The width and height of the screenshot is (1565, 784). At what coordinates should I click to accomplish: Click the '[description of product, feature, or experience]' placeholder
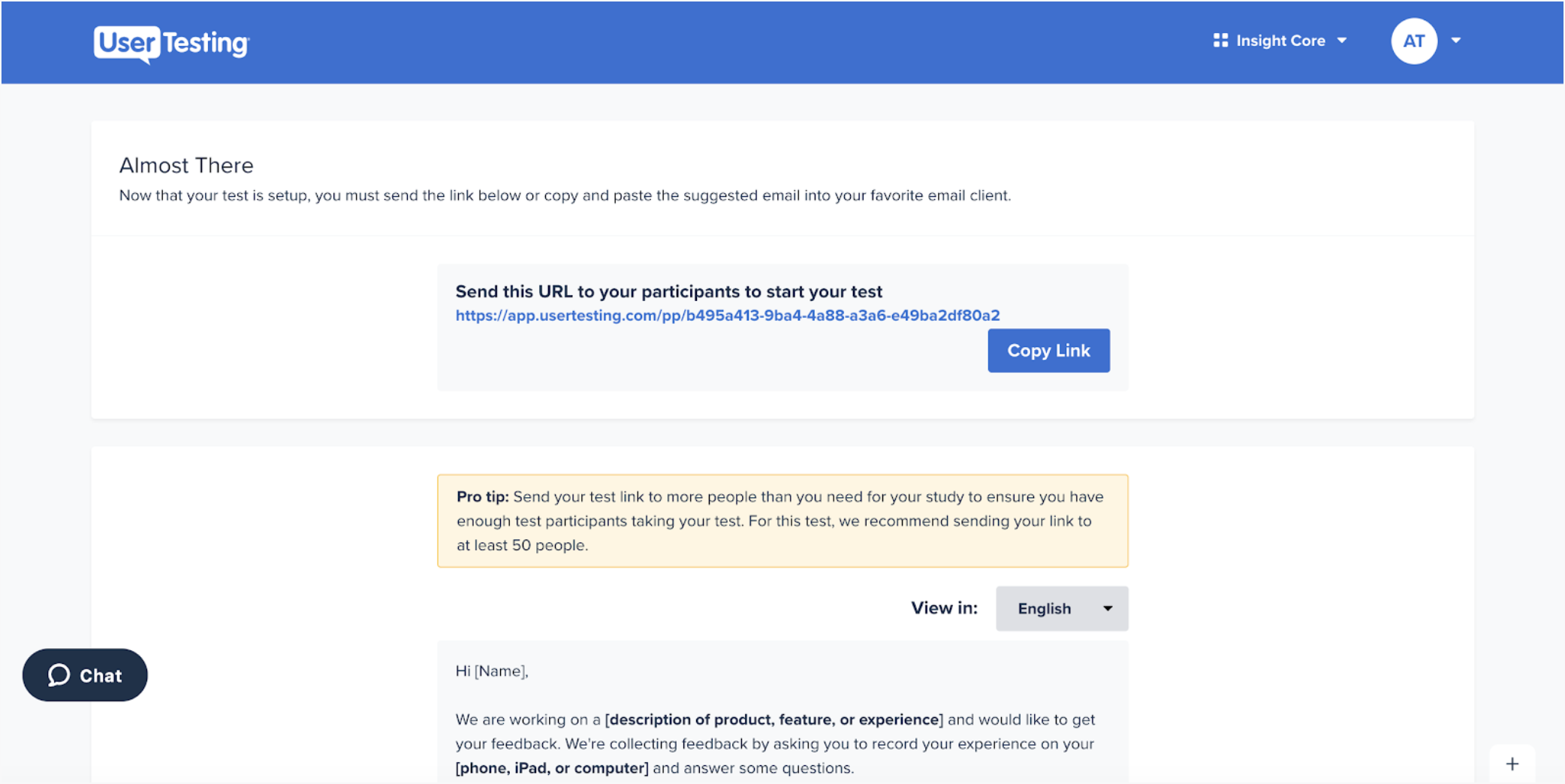tap(773, 719)
